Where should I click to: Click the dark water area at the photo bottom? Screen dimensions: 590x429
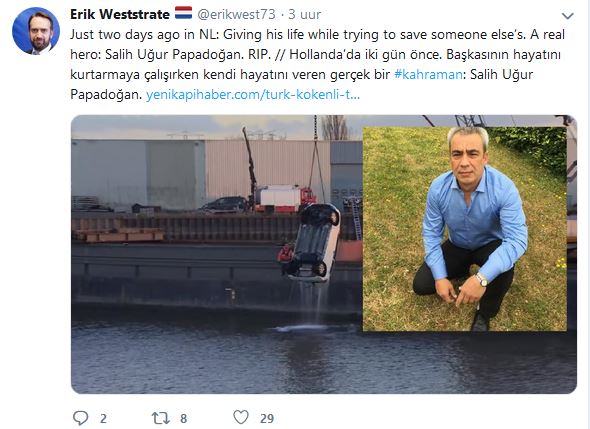point(324,361)
